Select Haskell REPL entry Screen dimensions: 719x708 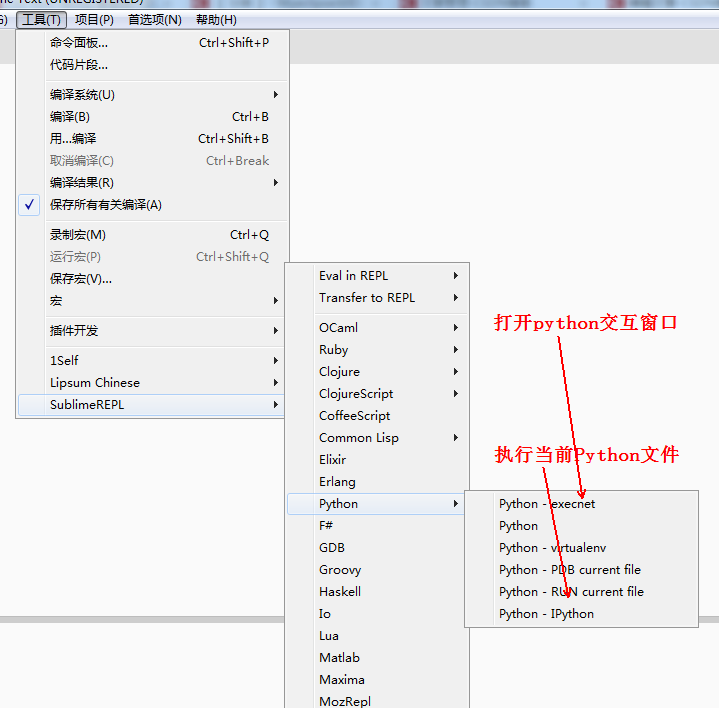pyautogui.click(x=377, y=592)
